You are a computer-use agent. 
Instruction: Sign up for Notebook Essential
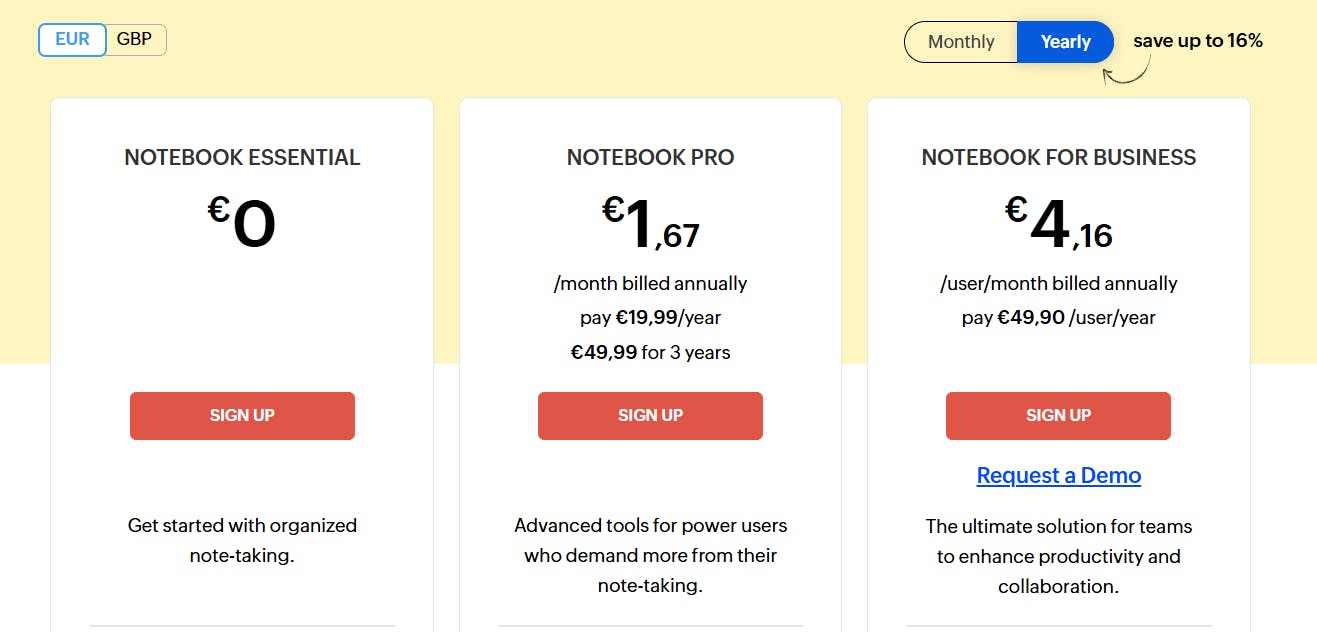242,415
